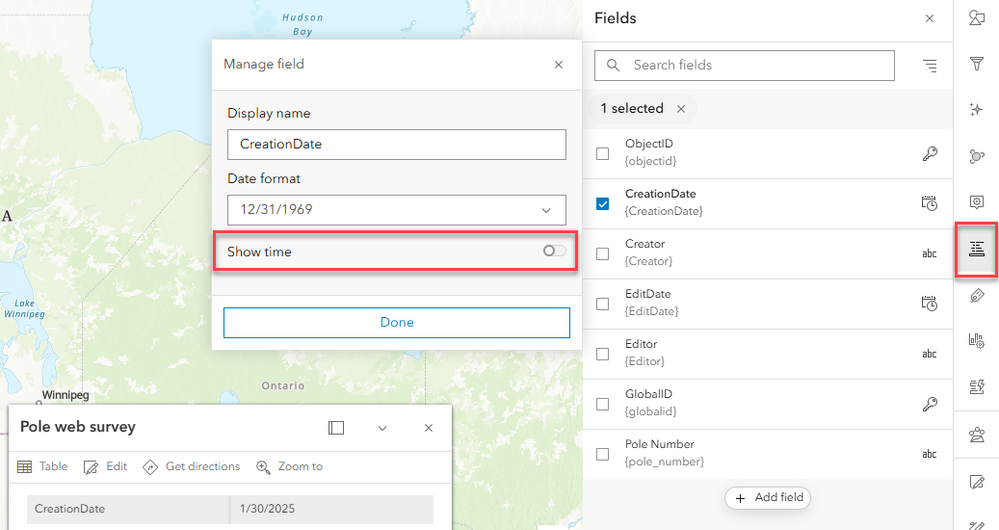
Task: Click the Done button
Action: 396,323
